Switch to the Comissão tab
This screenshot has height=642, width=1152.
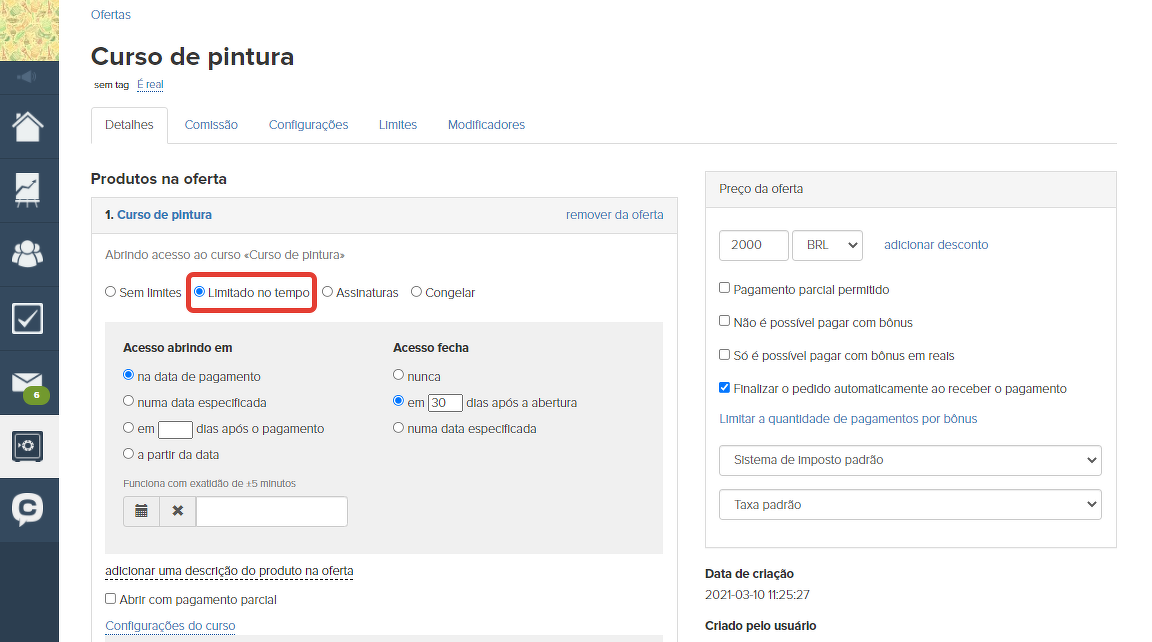point(211,125)
